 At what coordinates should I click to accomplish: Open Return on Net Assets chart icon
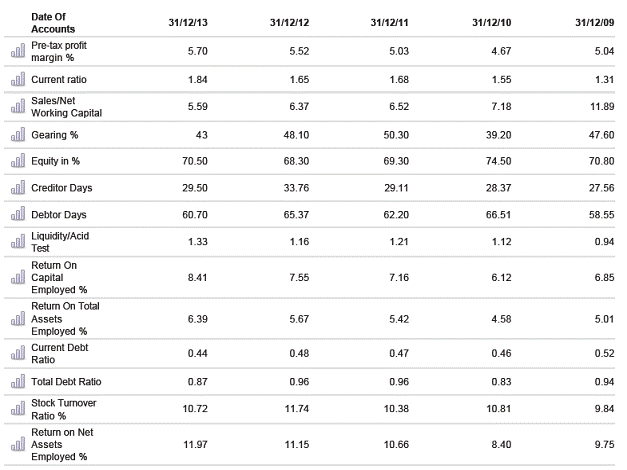pyautogui.click(x=17, y=443)
